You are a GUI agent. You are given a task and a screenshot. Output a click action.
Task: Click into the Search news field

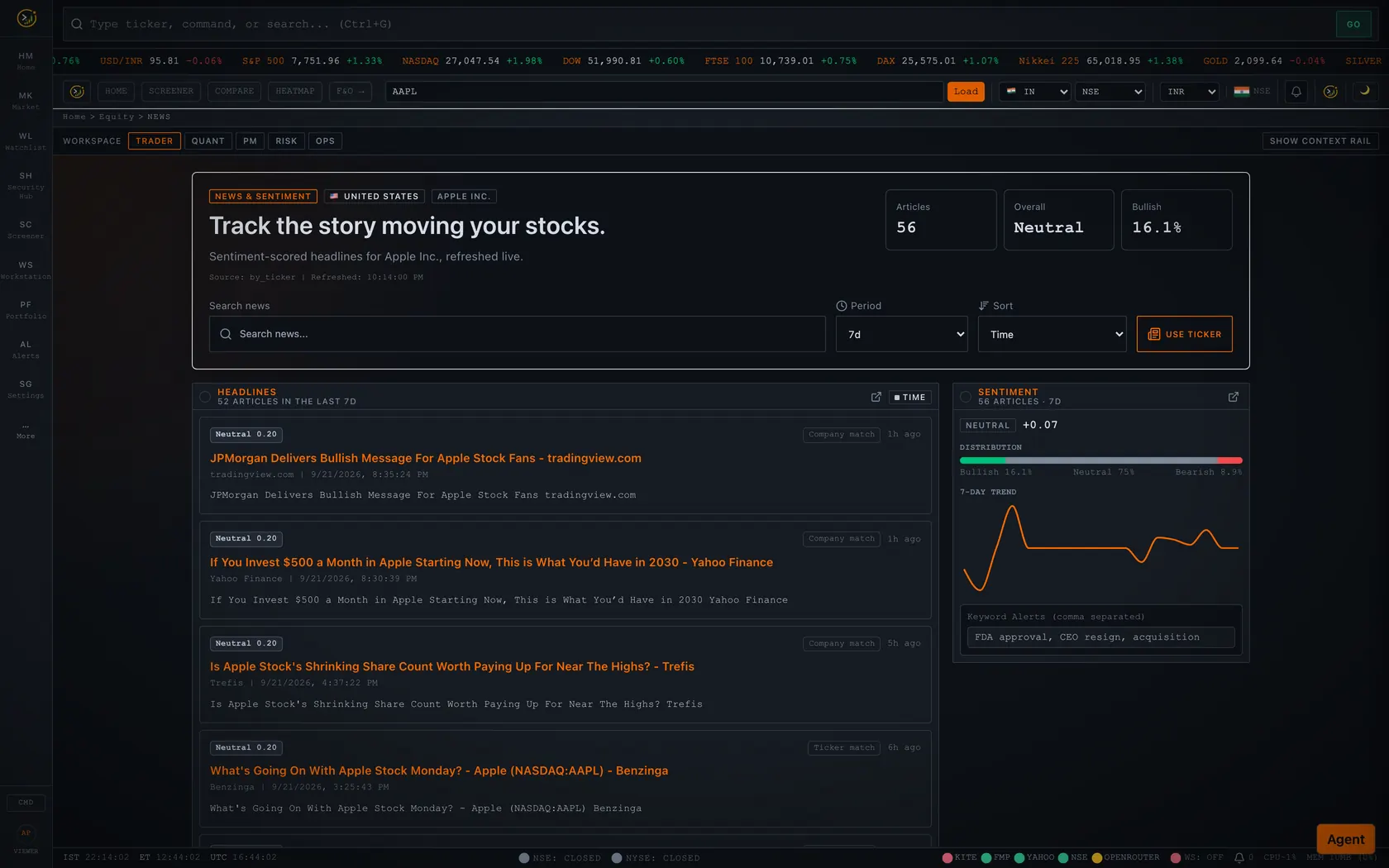pos(518,334)
